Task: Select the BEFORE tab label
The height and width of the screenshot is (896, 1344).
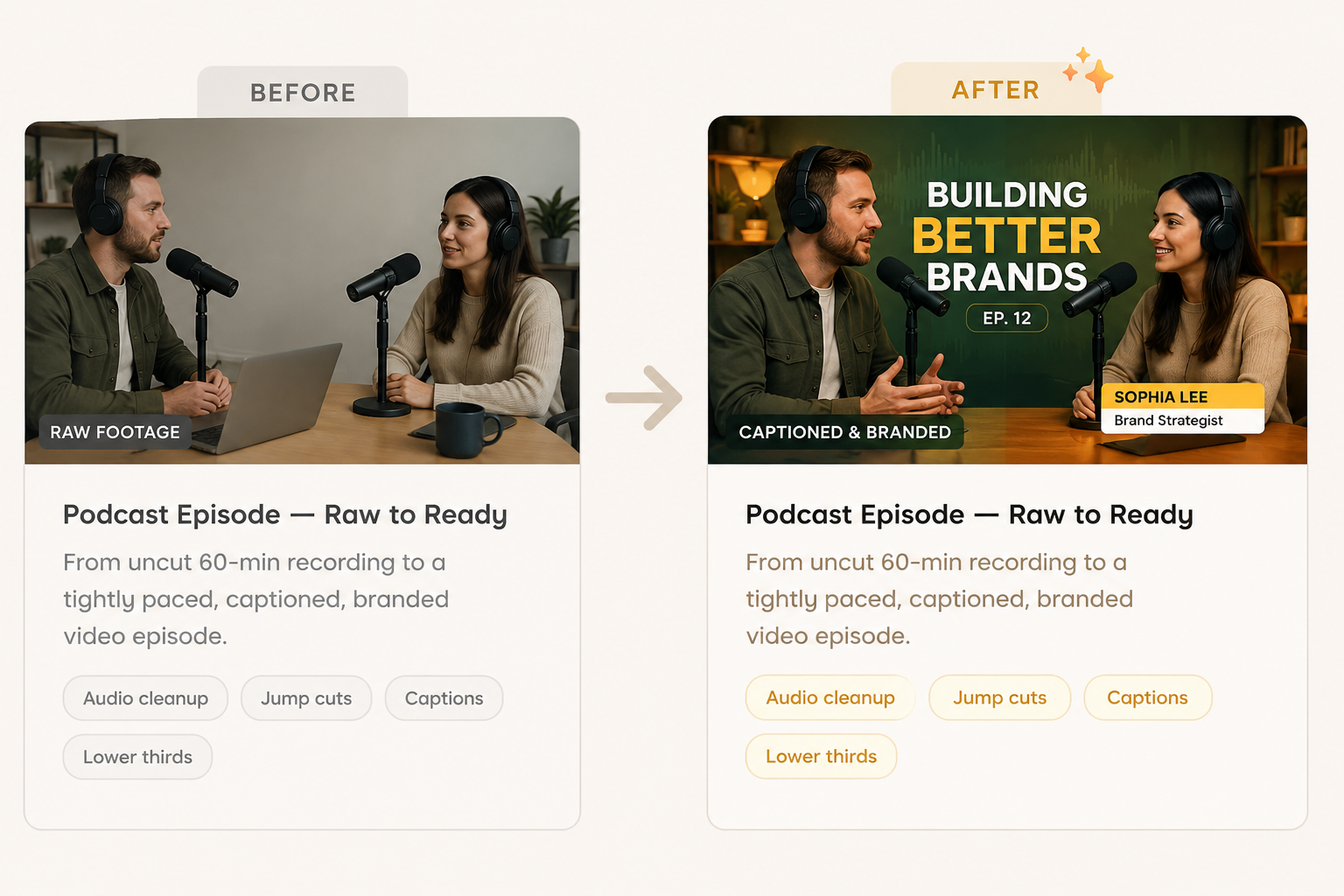Action: (303, 93)
